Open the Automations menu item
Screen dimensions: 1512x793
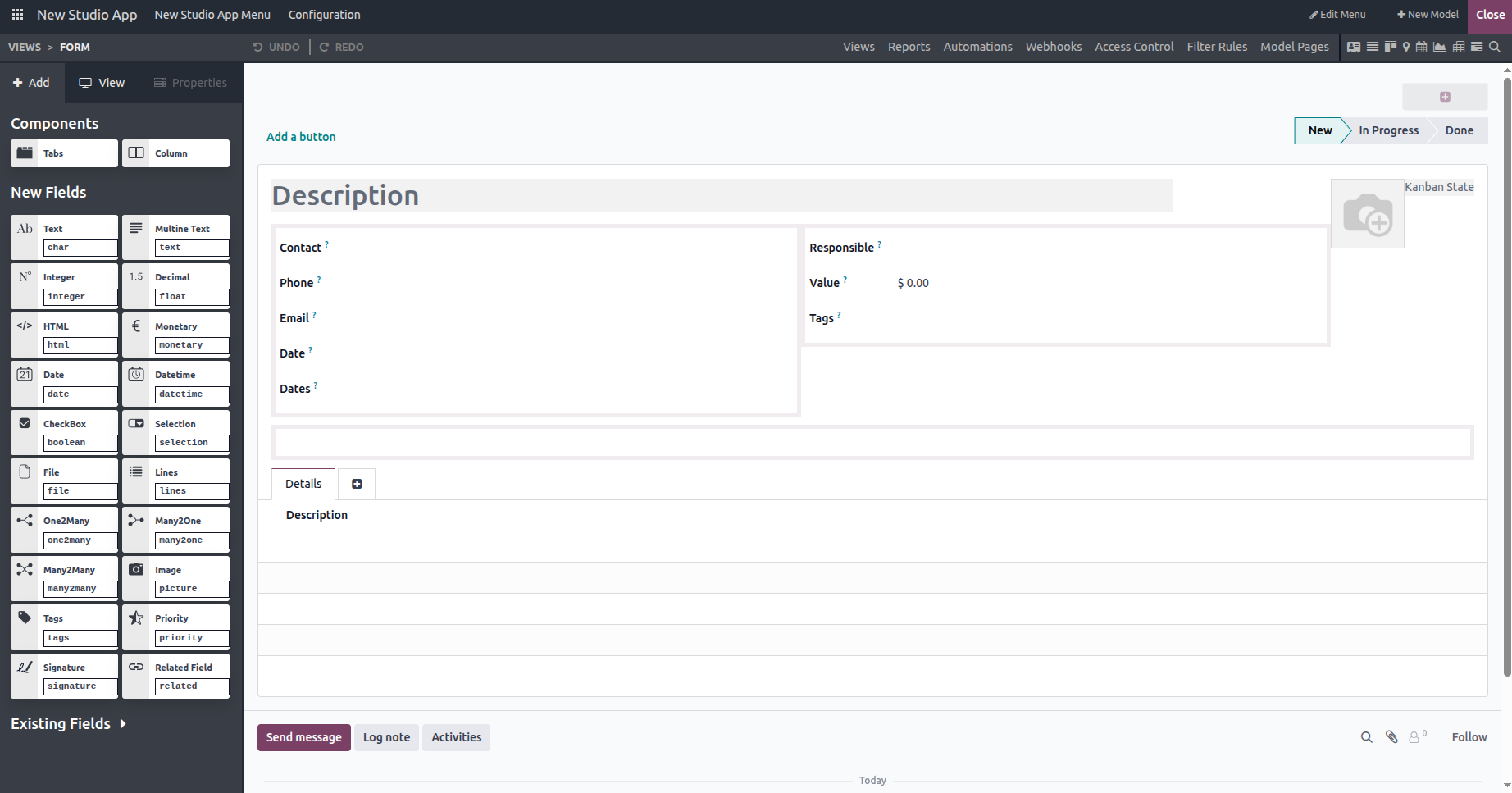point(977,47)
